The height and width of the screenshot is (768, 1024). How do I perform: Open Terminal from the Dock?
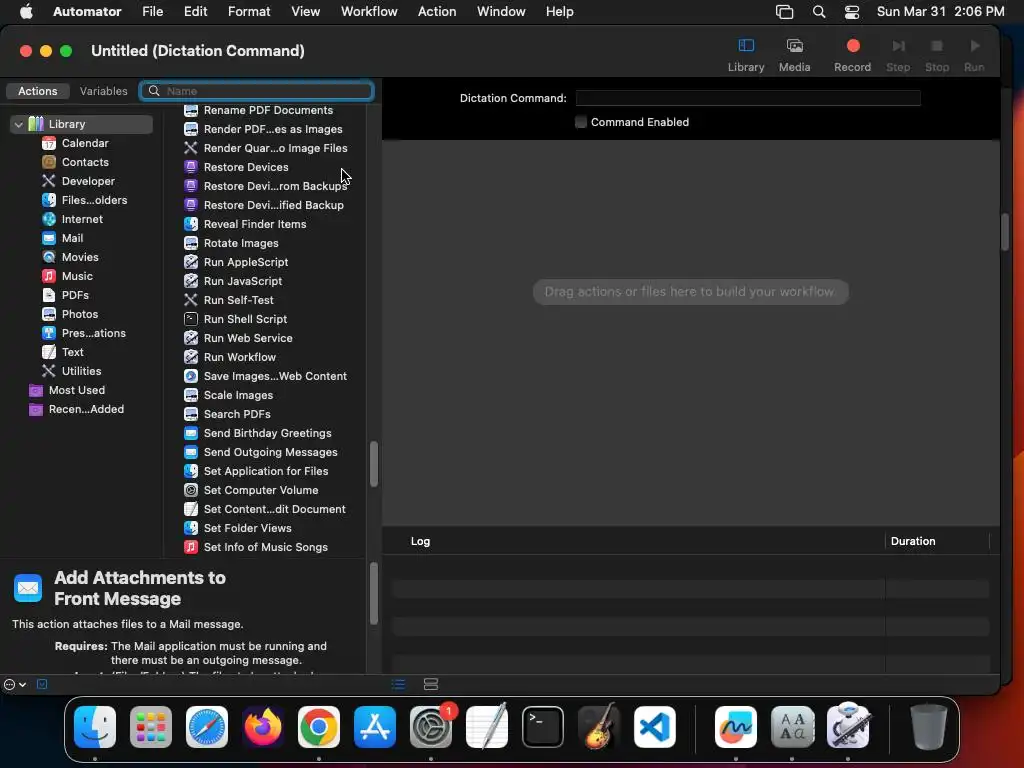point(543,727)
